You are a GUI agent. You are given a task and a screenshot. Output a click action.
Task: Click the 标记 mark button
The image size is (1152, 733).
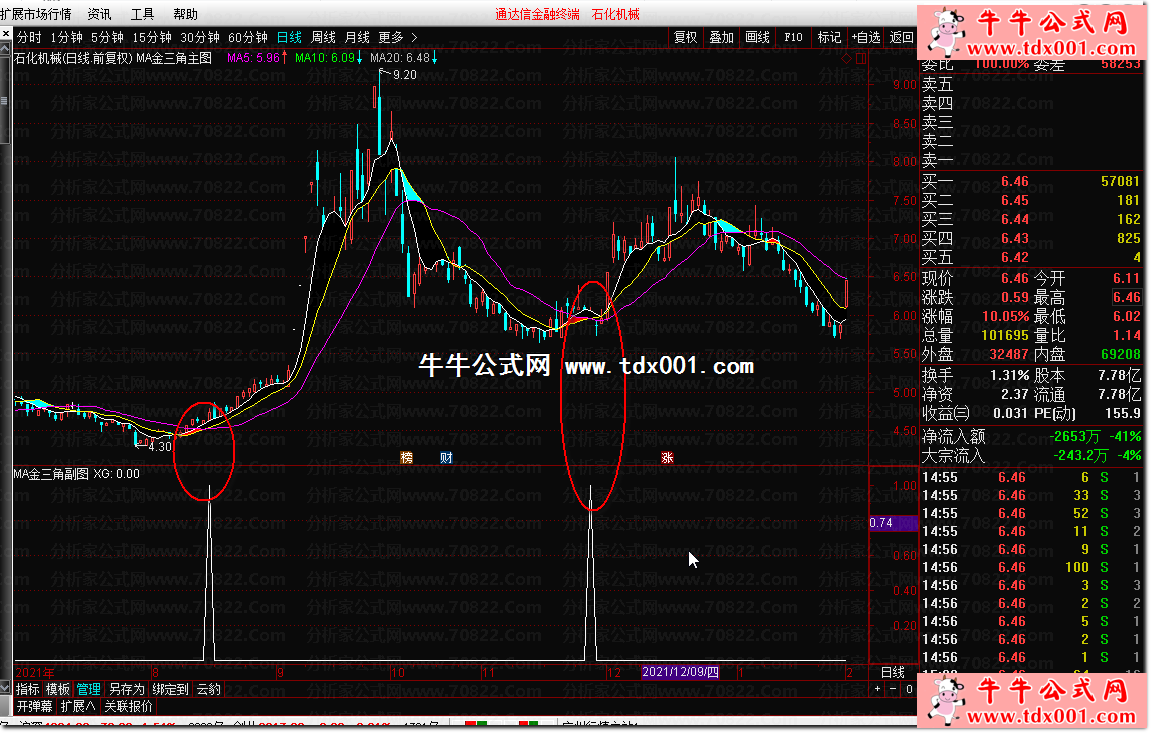click(x=829, y=37)
